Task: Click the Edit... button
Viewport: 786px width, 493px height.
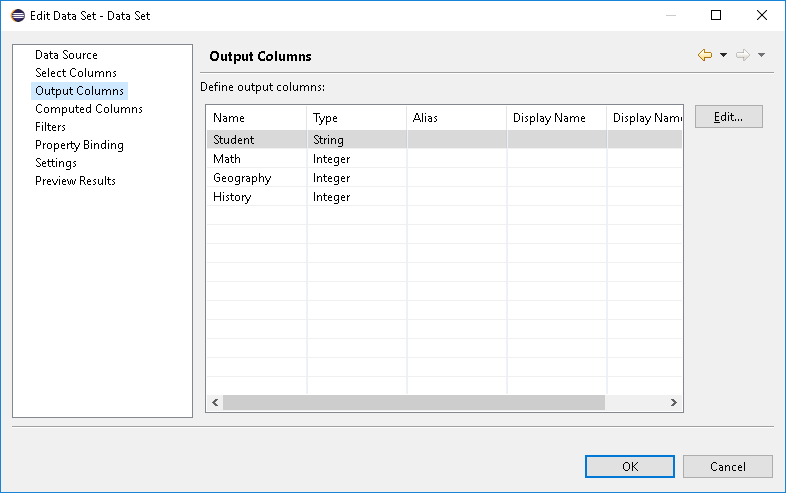Action: pyautogui.click(x=728, y=117)
